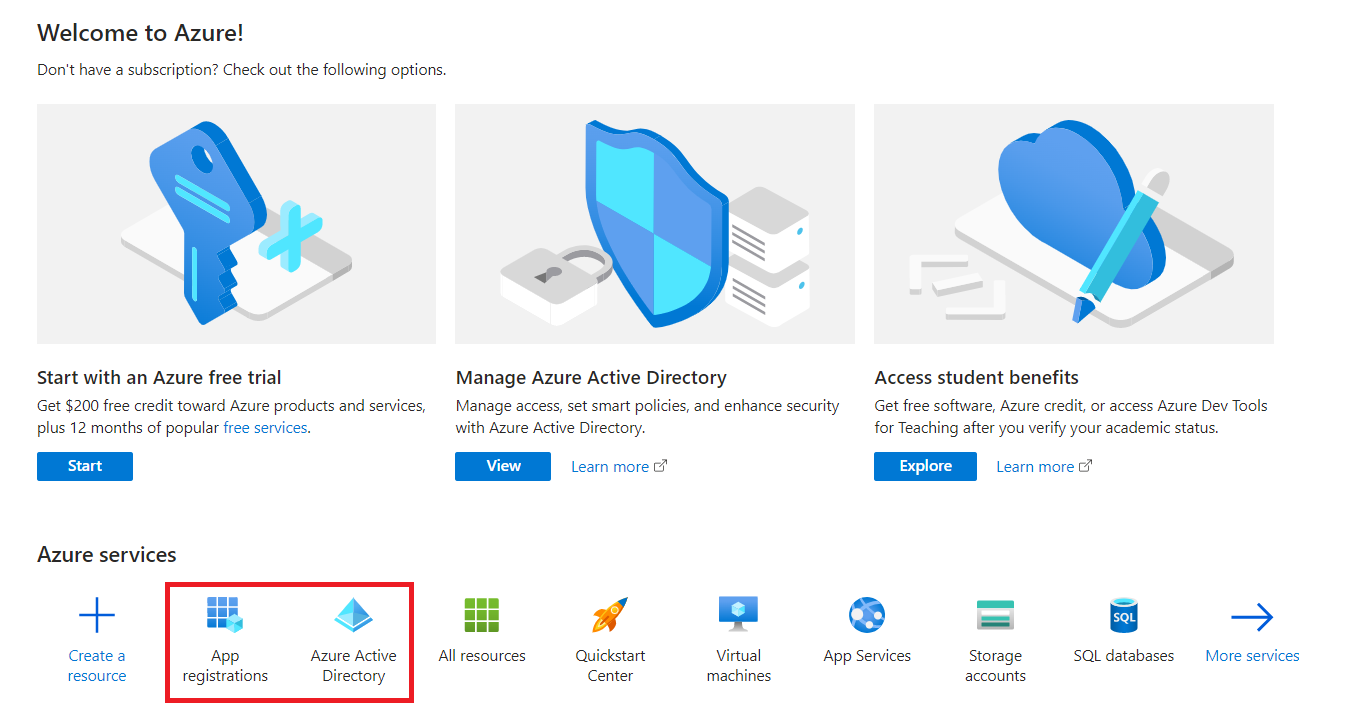The width and height of the screenshot is (1356, 706).
Task: Follow the free services link
Action: [265, 428]
